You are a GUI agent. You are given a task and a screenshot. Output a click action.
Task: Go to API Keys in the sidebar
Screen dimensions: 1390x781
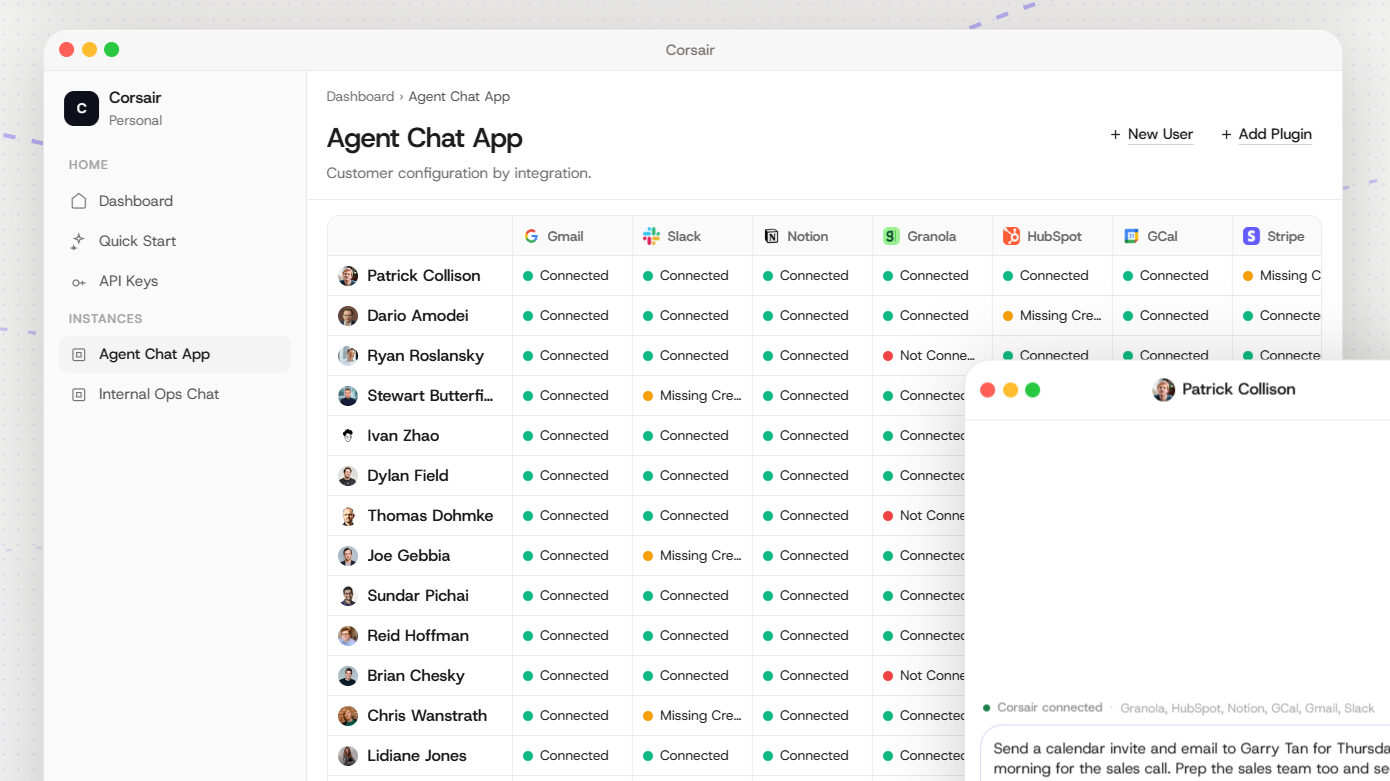click(x=175, y=281)
